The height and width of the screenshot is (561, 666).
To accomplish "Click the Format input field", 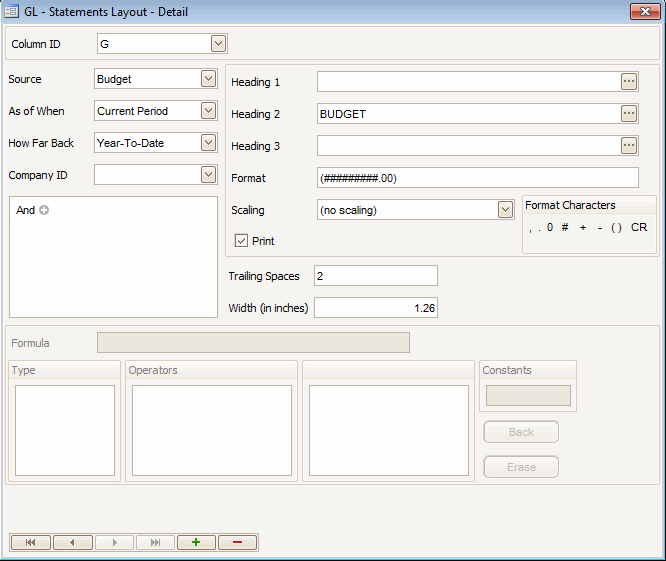I will point(477,178).
